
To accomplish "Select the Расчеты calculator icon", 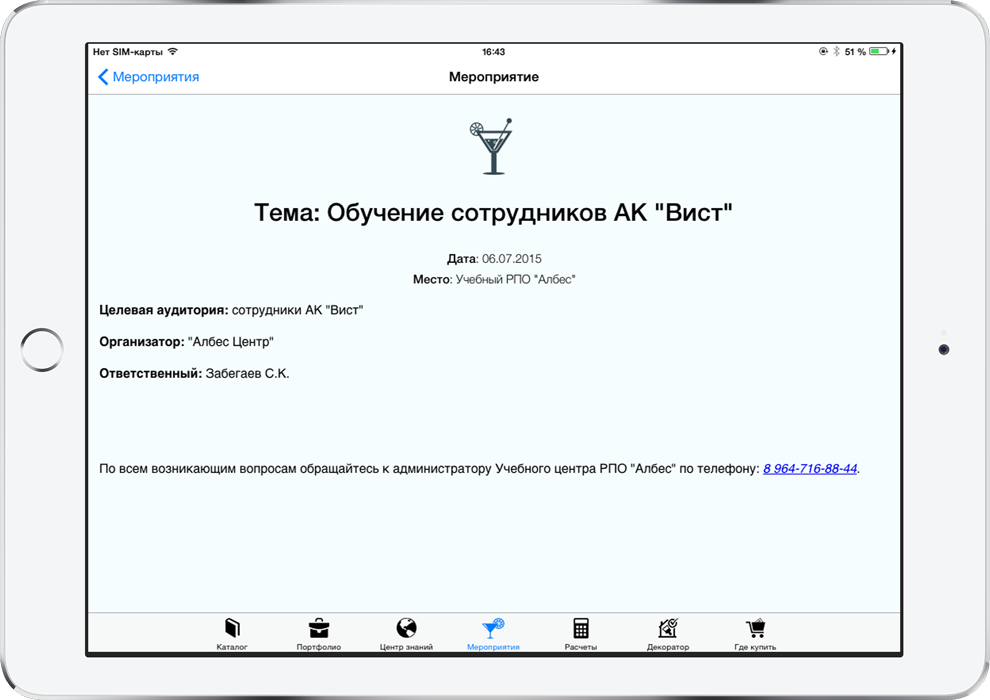I will tap(580, 629).
